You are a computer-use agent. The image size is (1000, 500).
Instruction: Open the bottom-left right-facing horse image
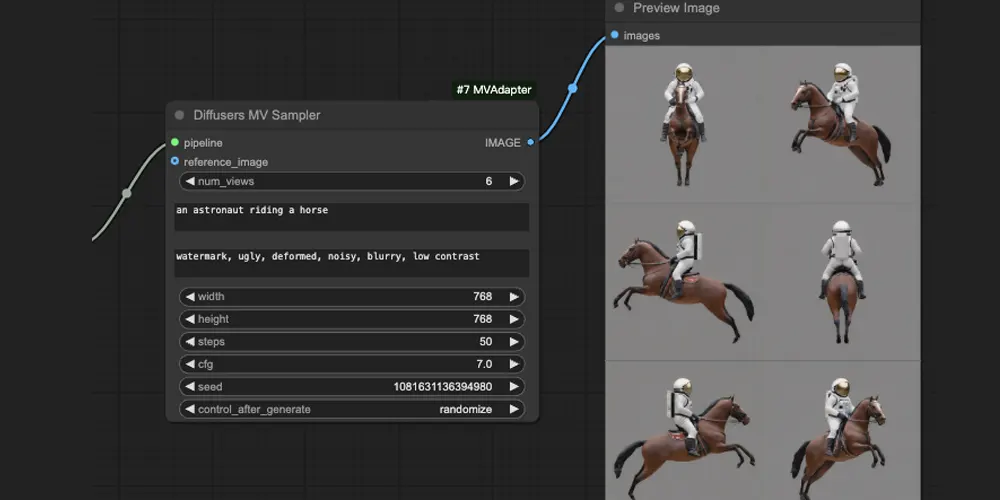point(684,430)
